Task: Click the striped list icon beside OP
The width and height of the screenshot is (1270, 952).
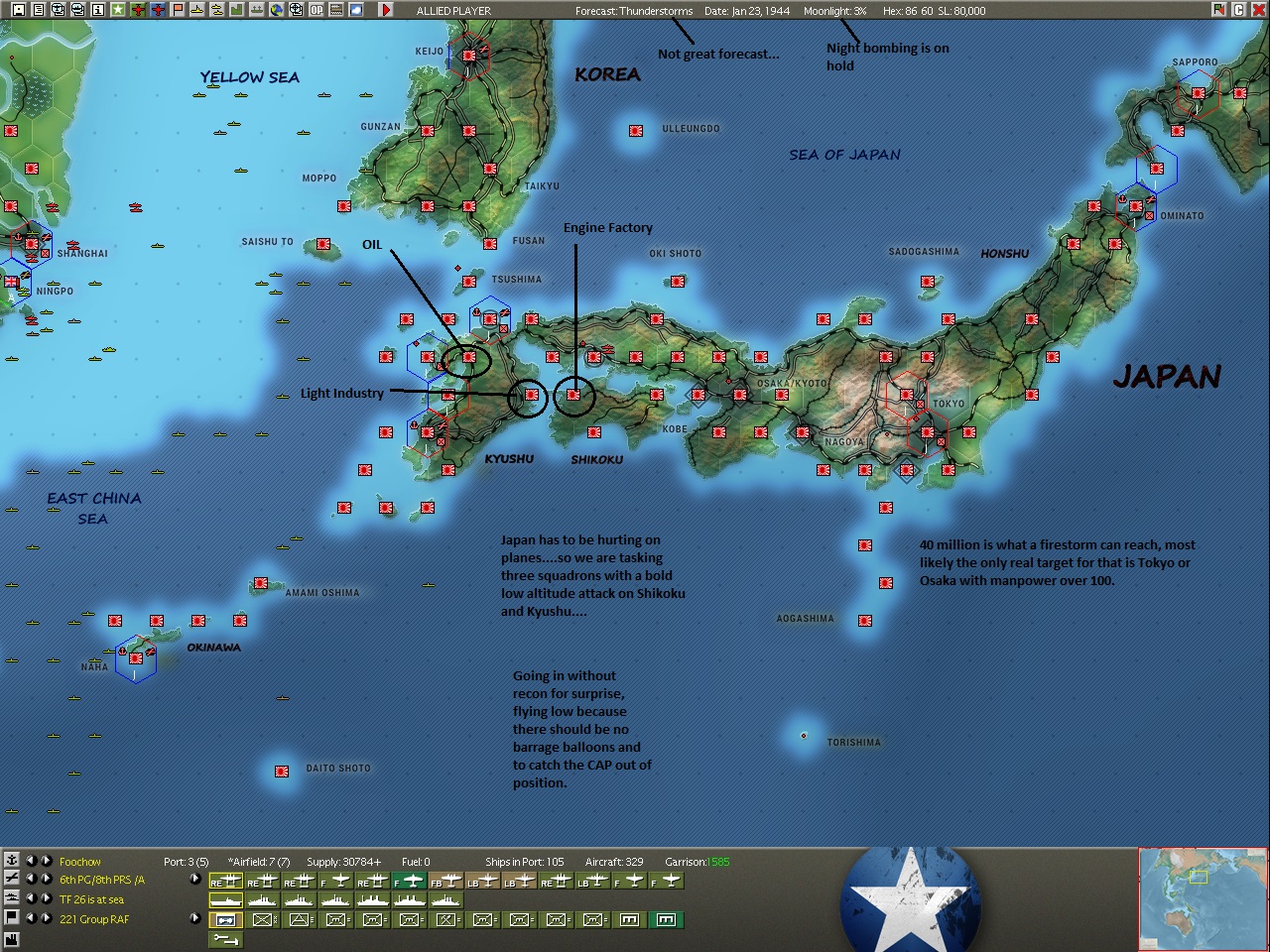Action: click(x=335, y=10)
